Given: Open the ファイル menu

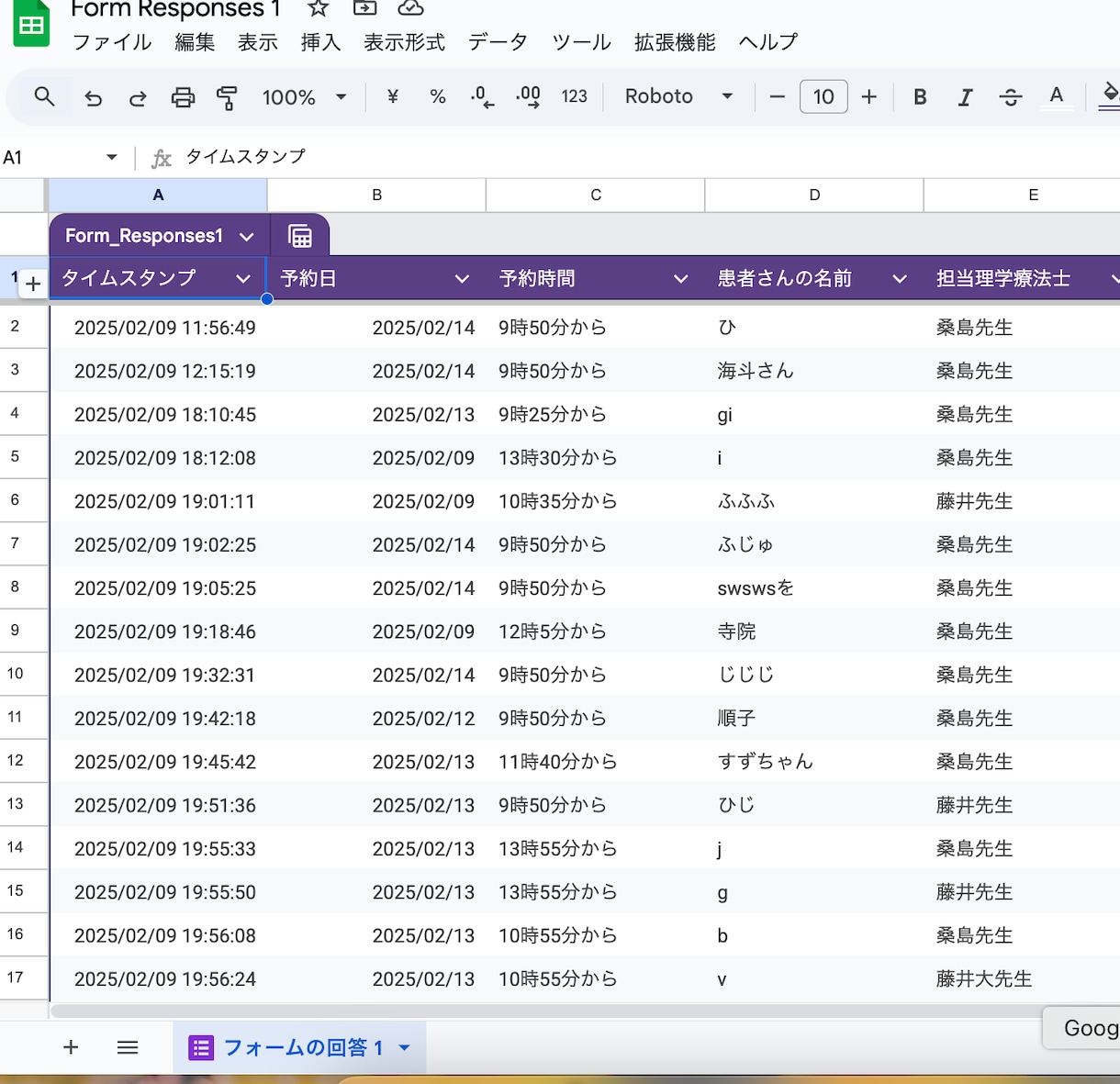Looking at the screenshot, I should tap(112, 42).
